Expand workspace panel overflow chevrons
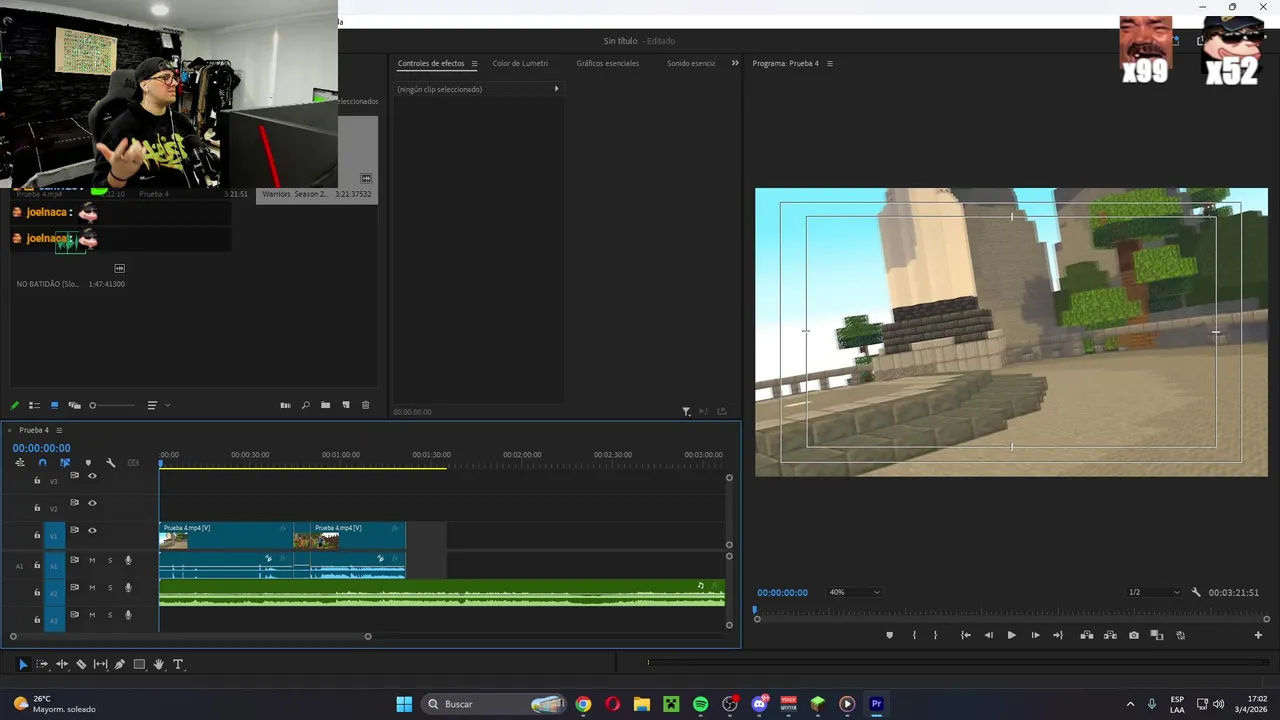This screenshot has width=1280, height=720. coord(735,63)
